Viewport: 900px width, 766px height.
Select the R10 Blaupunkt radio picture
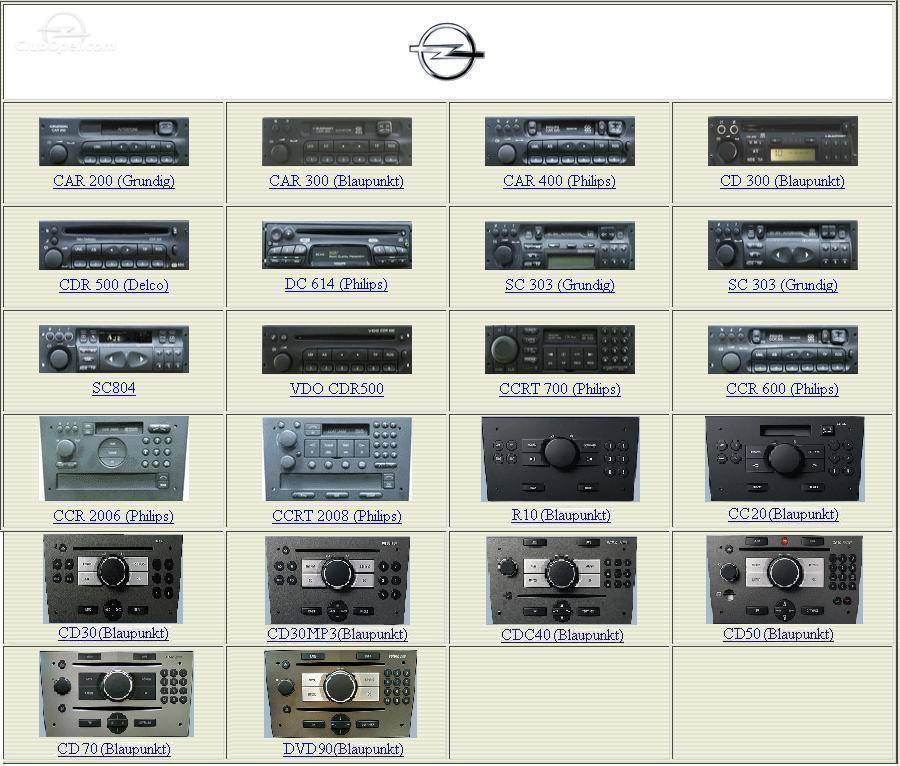pos(560,459)
